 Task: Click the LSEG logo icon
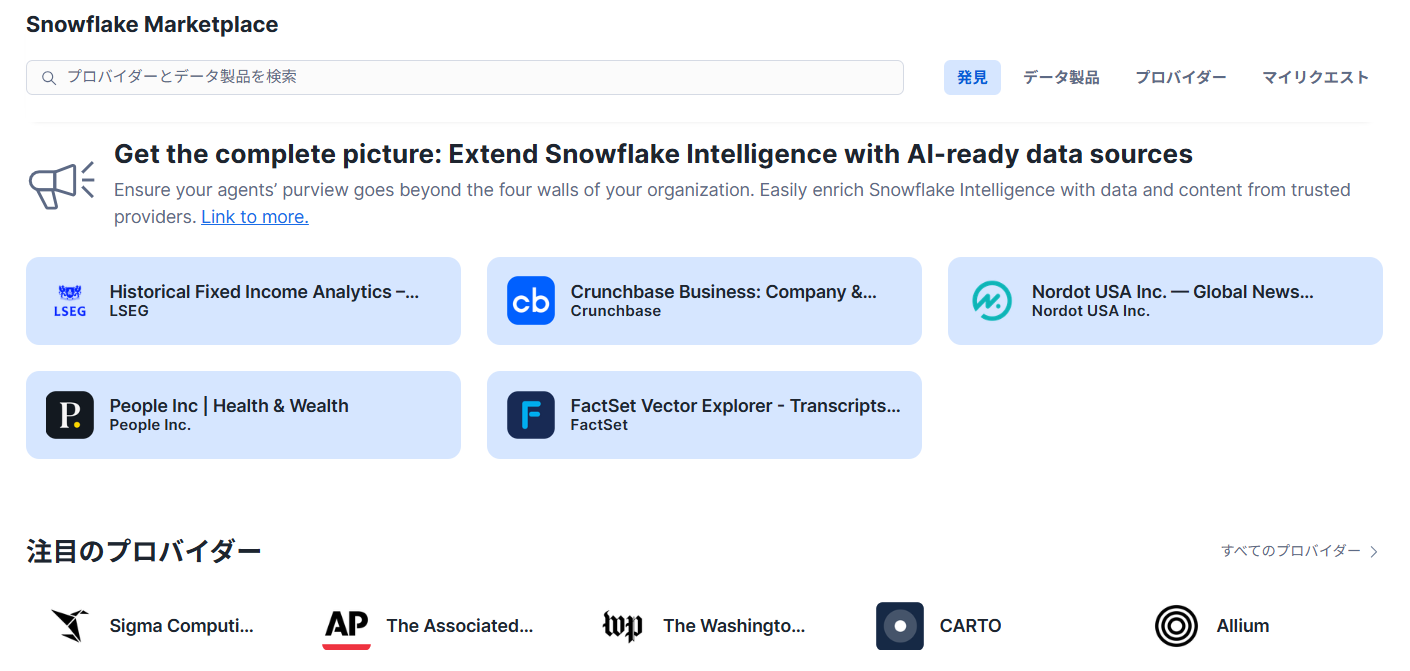coord(70,301)
